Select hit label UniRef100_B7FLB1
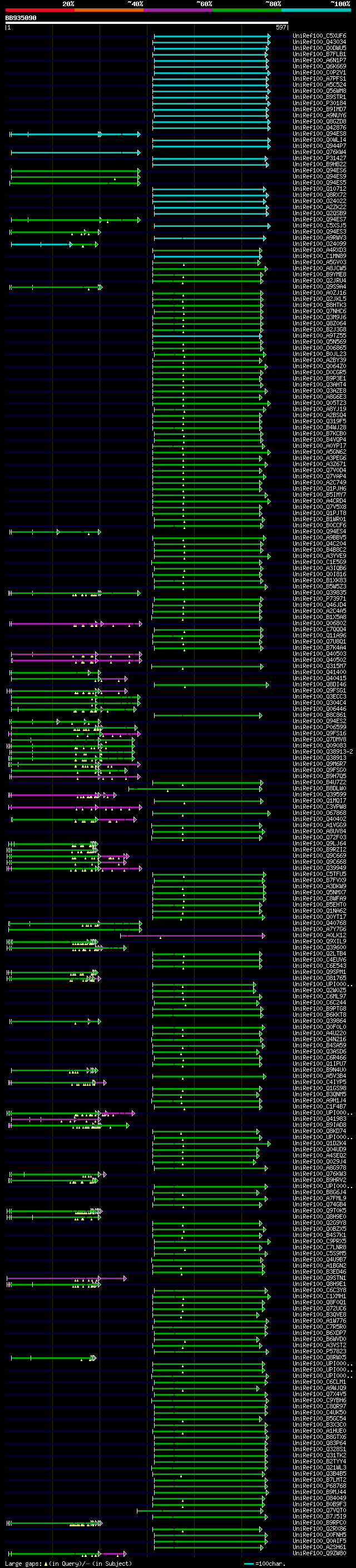 (x=319, y=54)
